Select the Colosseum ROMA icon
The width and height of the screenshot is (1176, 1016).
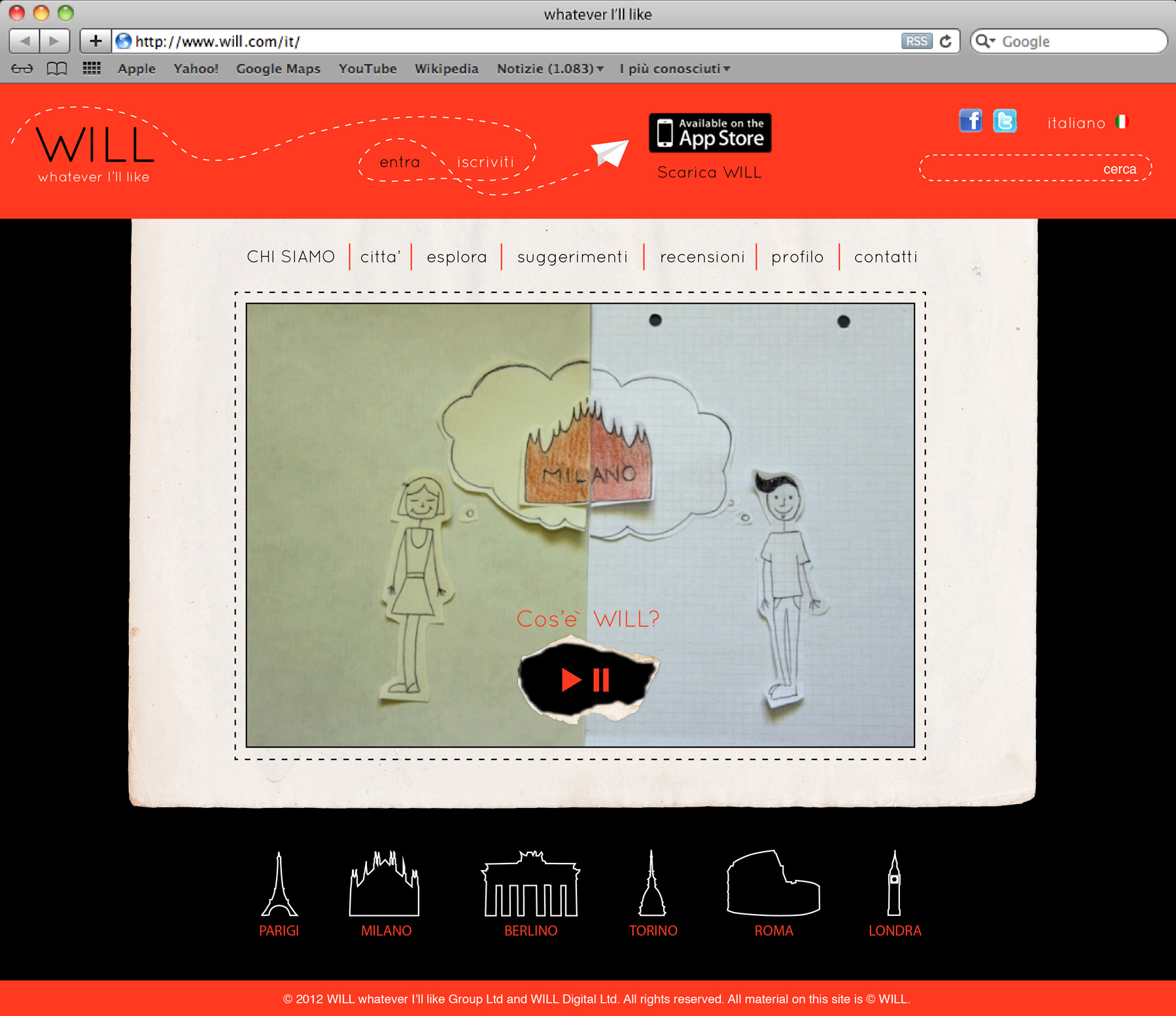(773, 883)
